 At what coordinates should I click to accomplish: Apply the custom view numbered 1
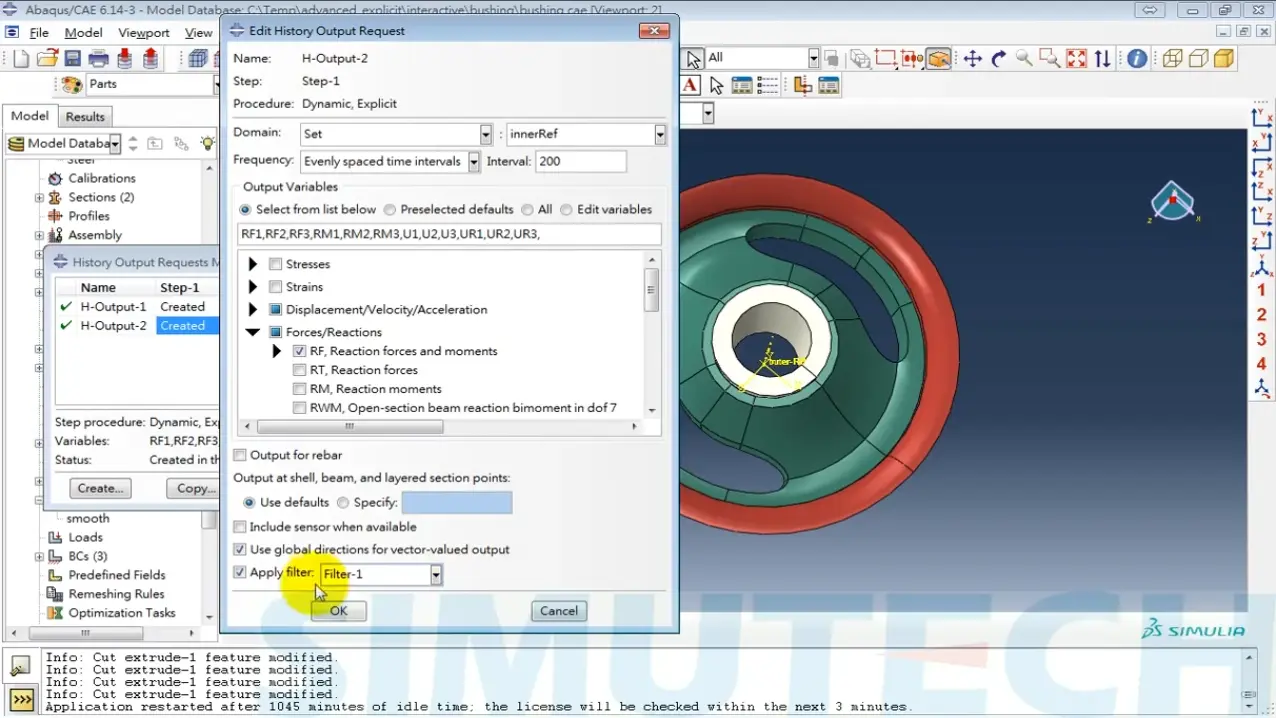point(1262,291)
